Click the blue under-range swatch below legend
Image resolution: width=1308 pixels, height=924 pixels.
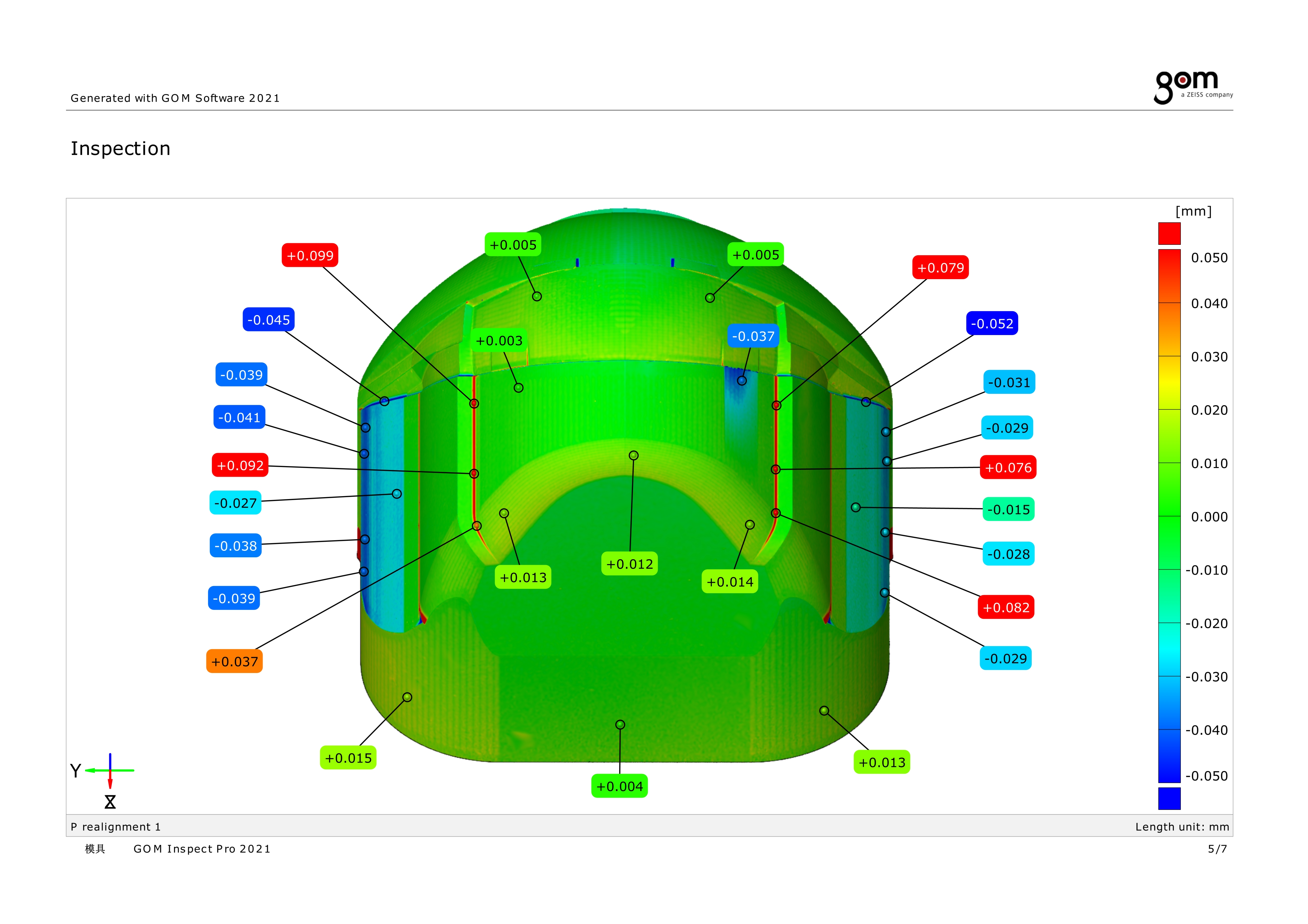click(1169, 798)
